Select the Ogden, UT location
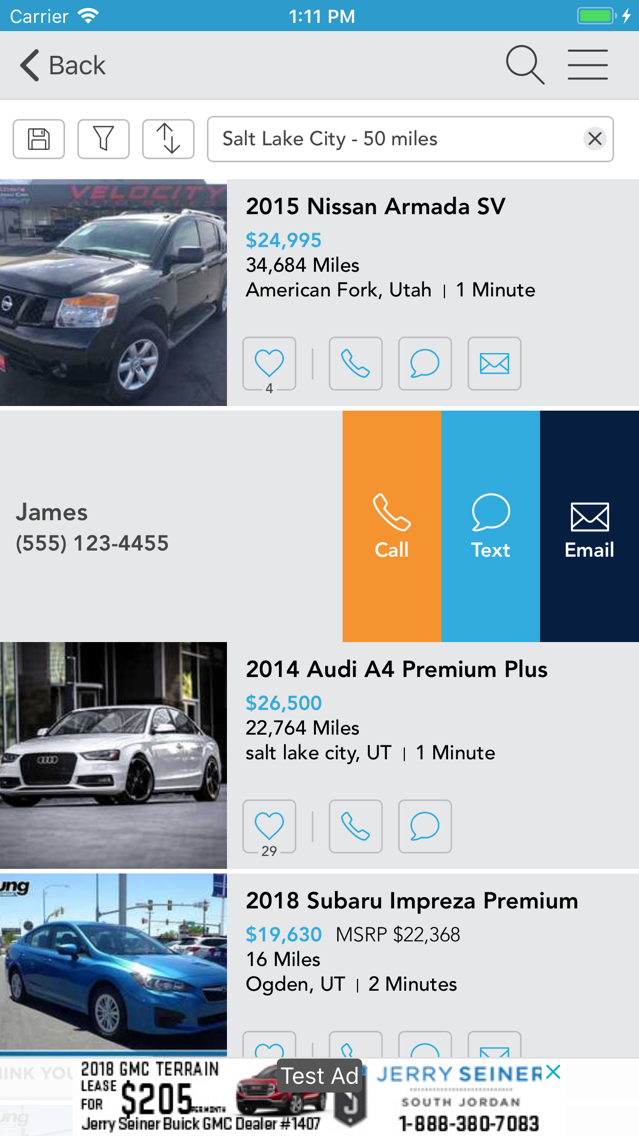Image resolution: width=639 pixels, height=1136 pixels. [x=295, y=984]
